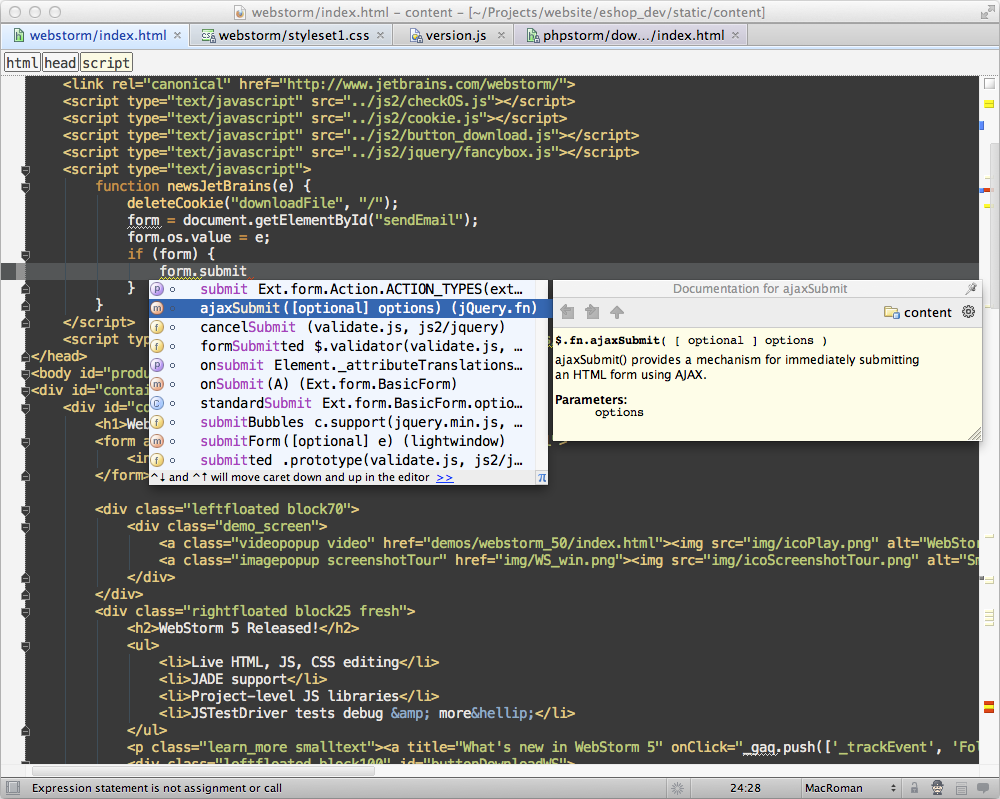Screen dimensions: 1000x799
Task: Click the method icon beside submitForm suggestion
Action: [x=157, y=441]
